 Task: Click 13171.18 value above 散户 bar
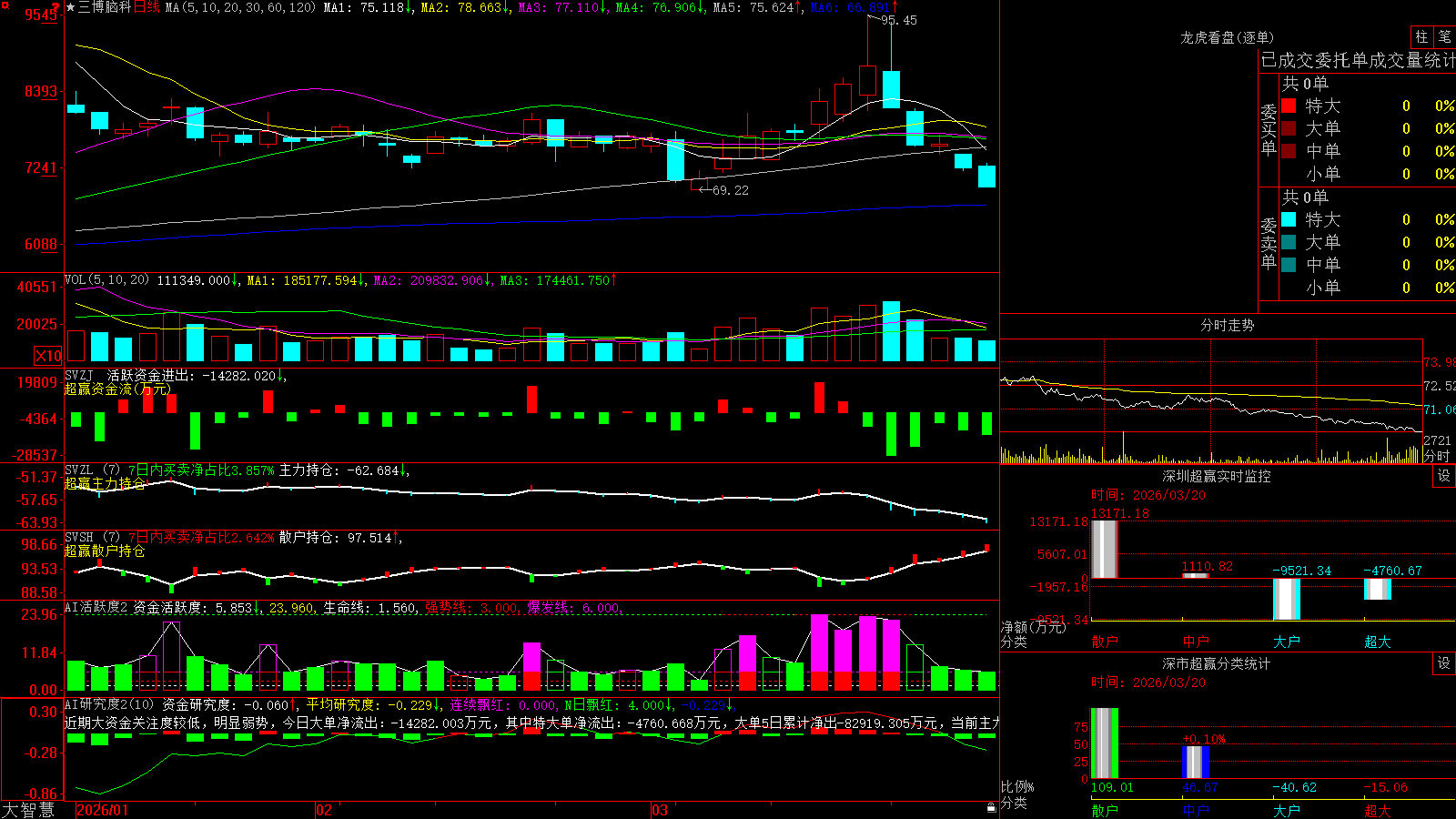tap(1120, 513)
